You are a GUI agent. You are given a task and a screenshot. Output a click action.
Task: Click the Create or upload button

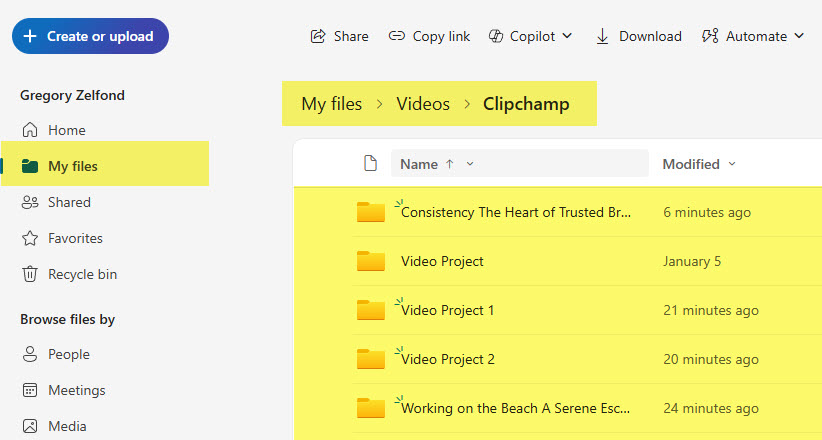click(90, 36)
